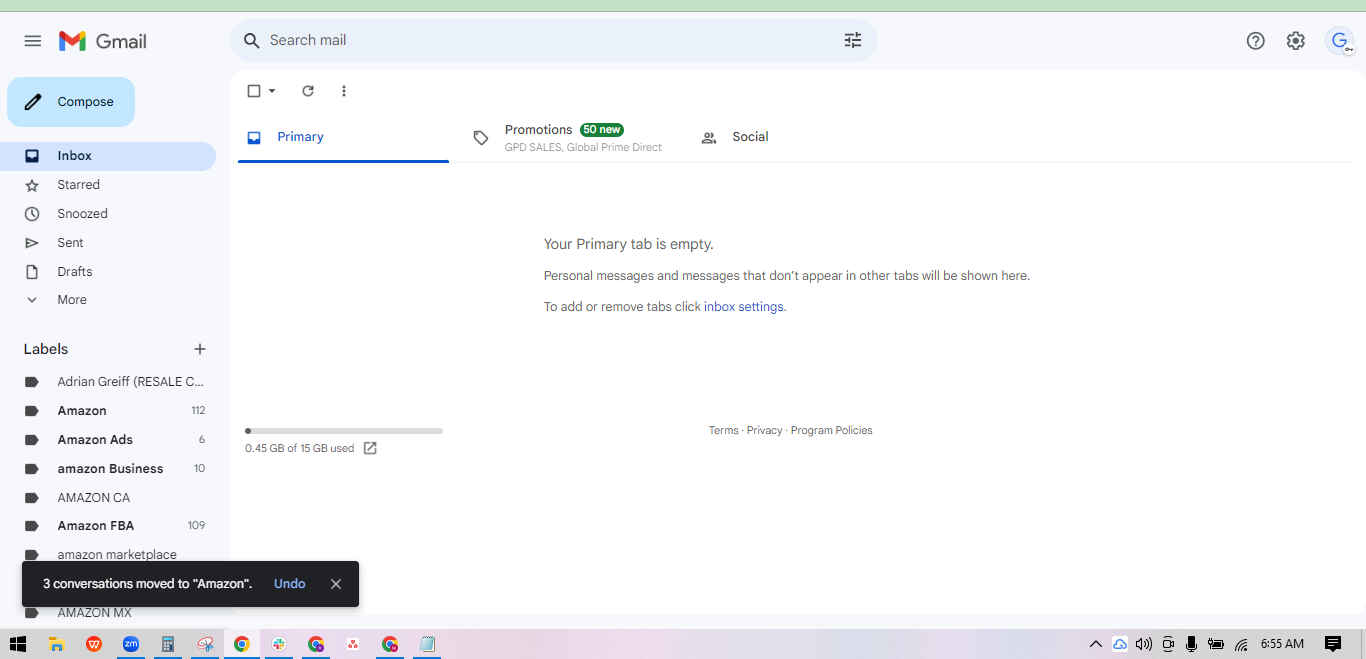Click the search magnifier icon
The height and width of the screenshot is (659, 1366).
tap(252, 41)
